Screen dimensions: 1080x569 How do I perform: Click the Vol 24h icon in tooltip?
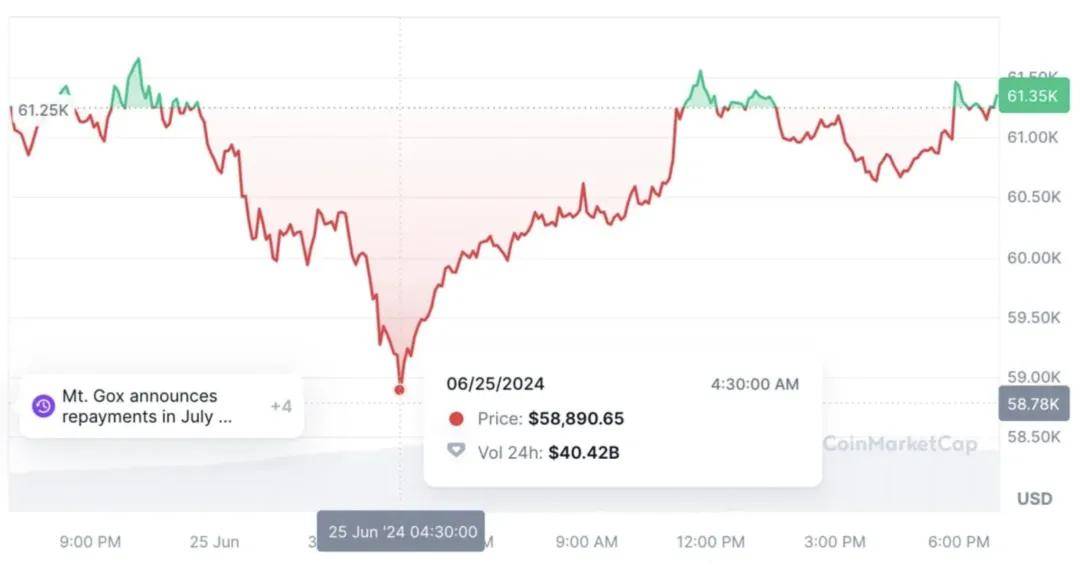click(x=456, y=452)
